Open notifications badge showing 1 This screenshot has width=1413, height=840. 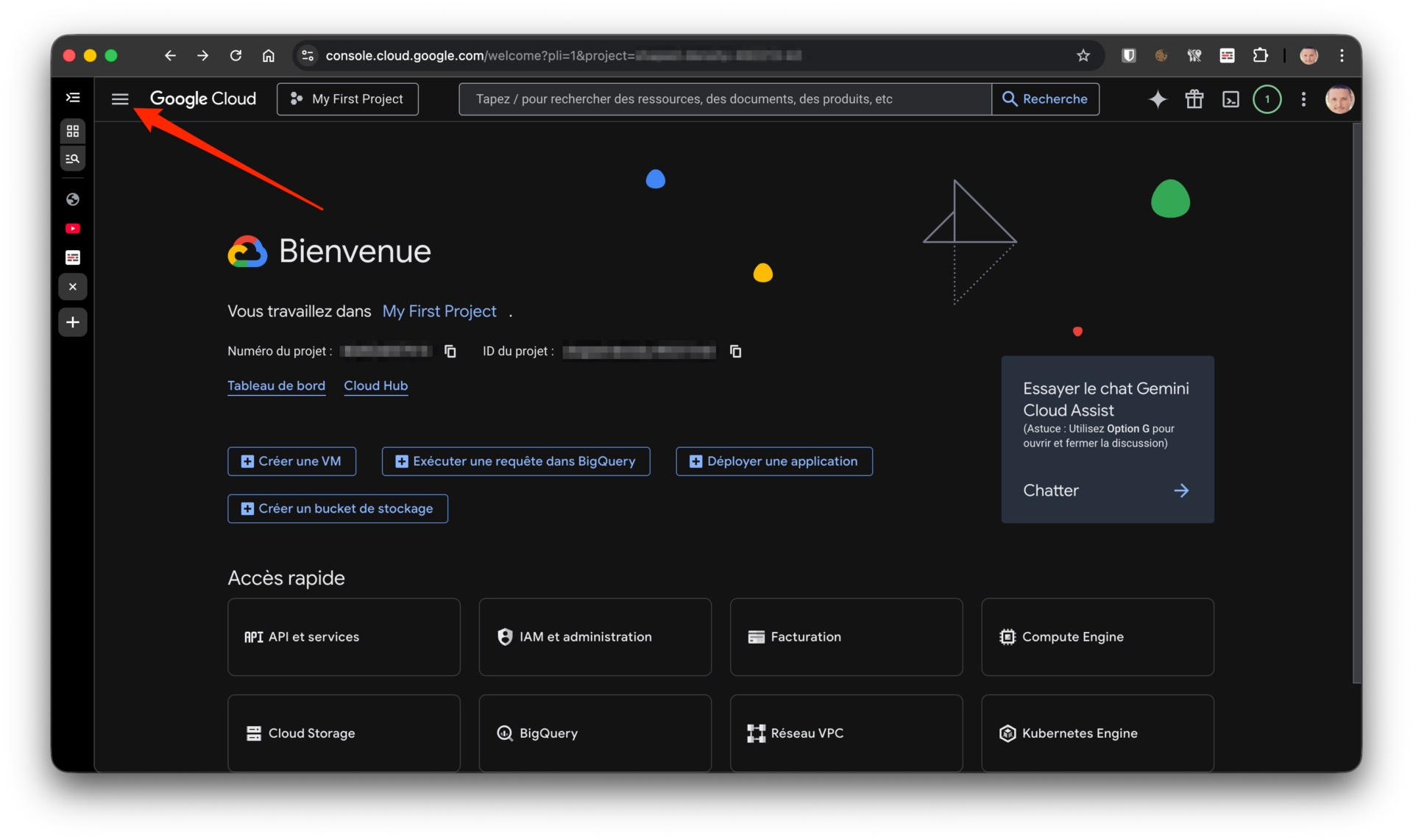(x=1267, y=99)
